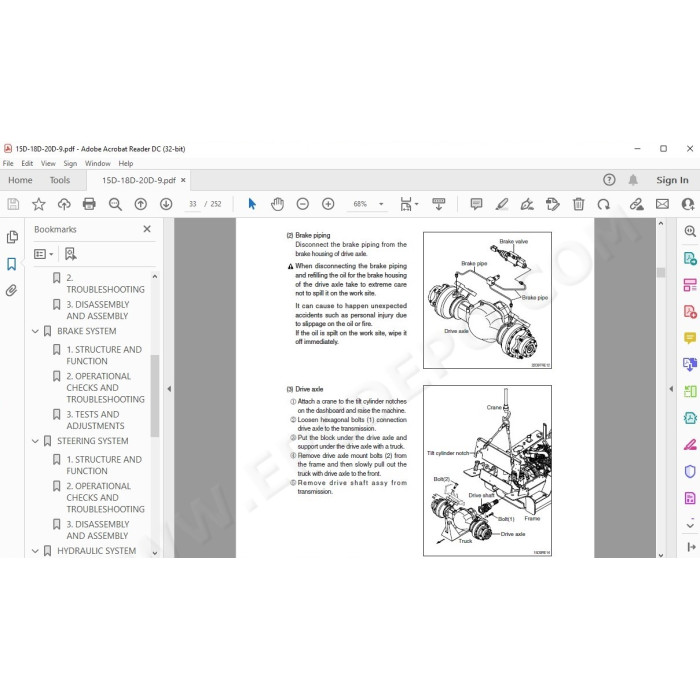Zoom out with minus icon

coord(303,204)
